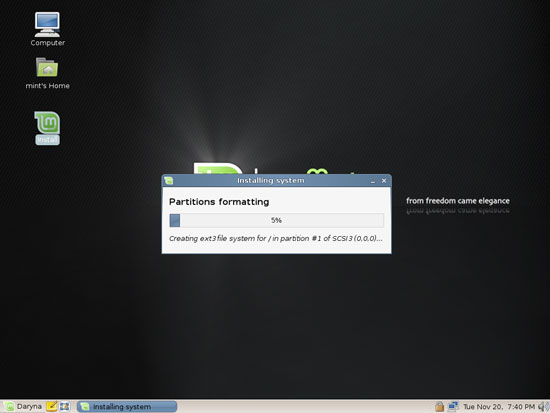The height and width of the screenshot is (413, 550).
Task: Click the Partitions formatting heading
Action: coord(219,202)
